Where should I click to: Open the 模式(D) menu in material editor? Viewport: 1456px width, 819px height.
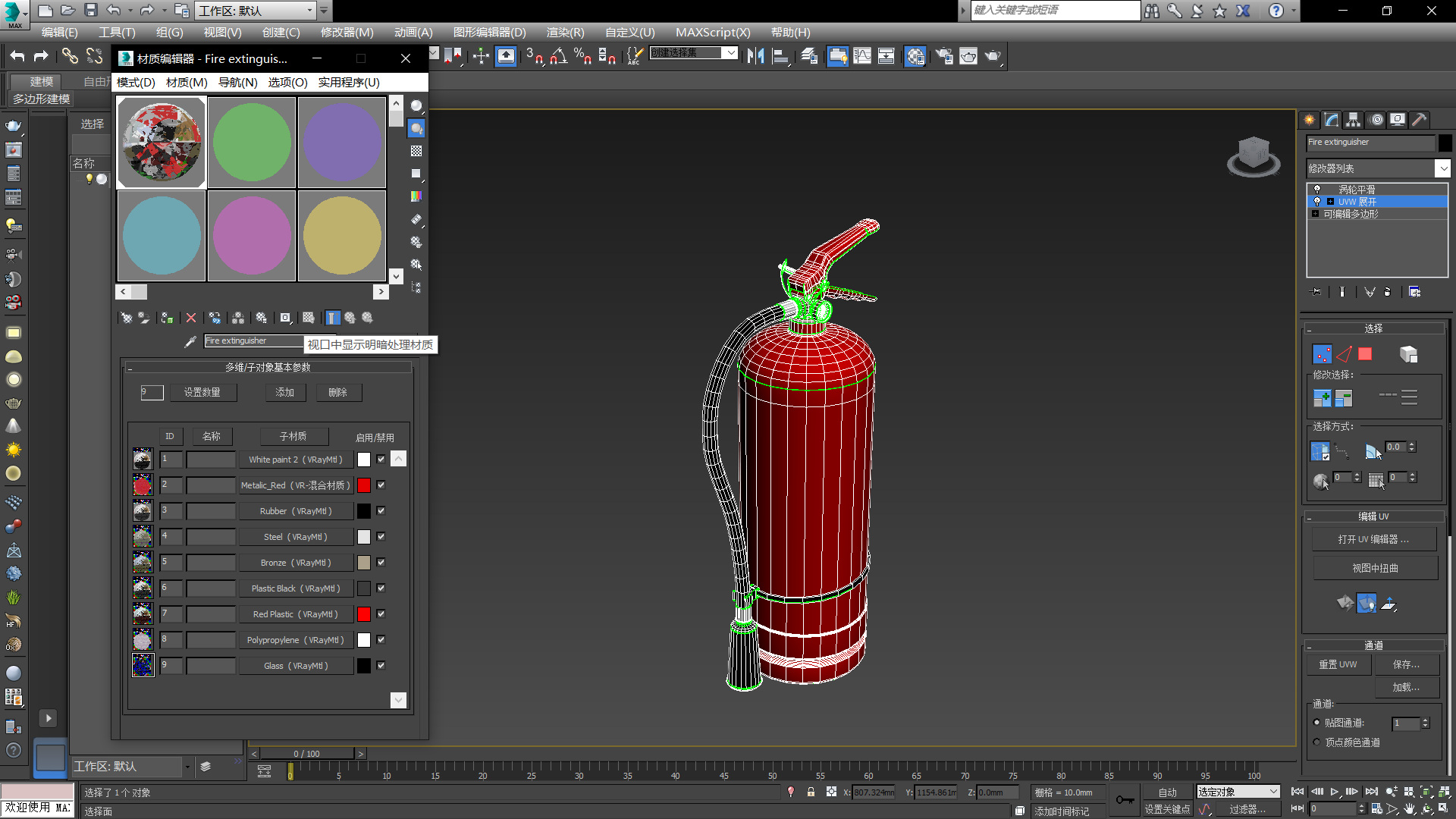click(x=136, y=82)
